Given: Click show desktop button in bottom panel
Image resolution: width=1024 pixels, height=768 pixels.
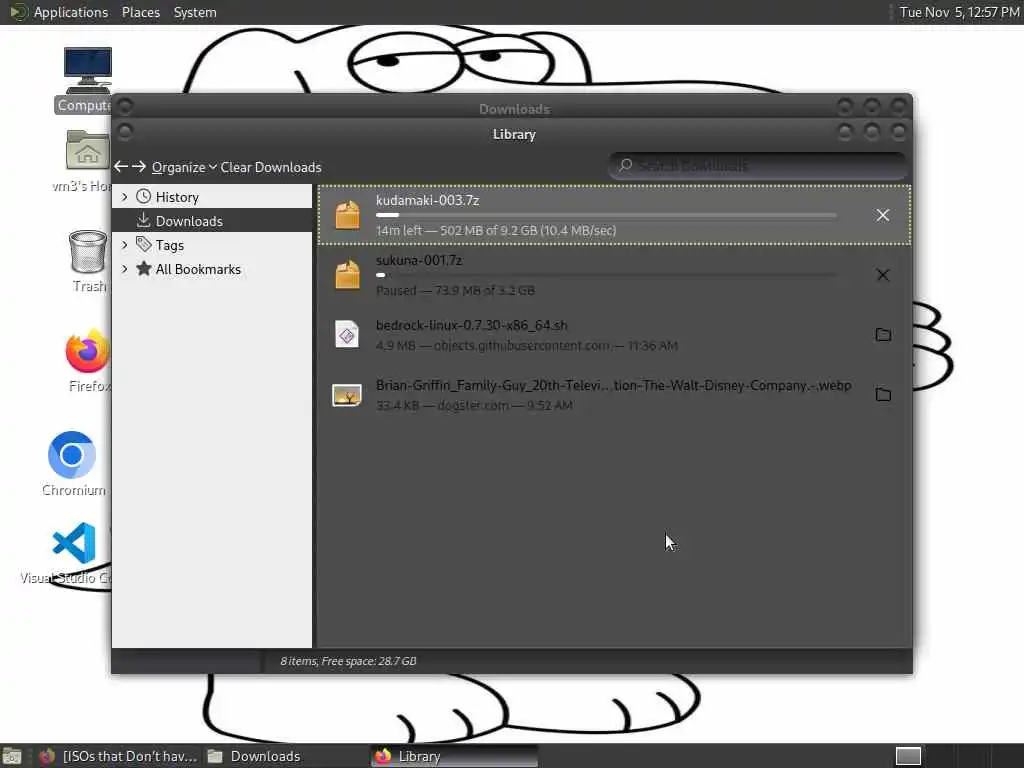Looking at the screenshot, I should (x=12, y=757).
